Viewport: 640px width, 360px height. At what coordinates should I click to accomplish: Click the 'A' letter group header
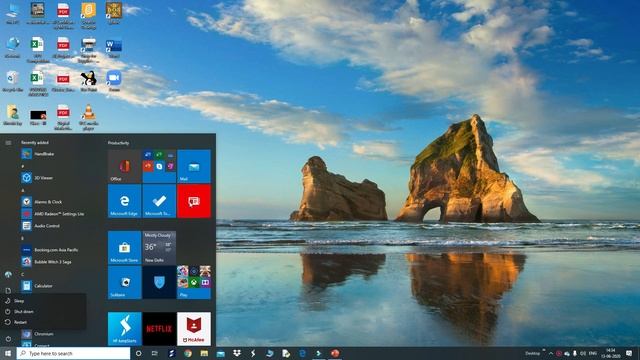pyautogui.click(x=23, y=191)
